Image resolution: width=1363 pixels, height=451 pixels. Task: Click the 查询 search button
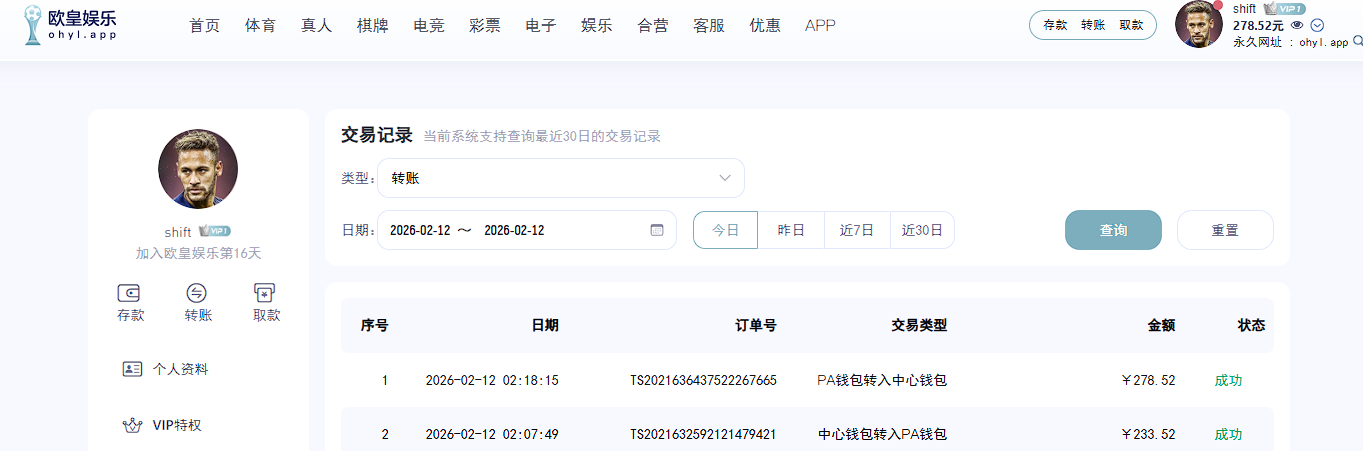coord(1113,230)
